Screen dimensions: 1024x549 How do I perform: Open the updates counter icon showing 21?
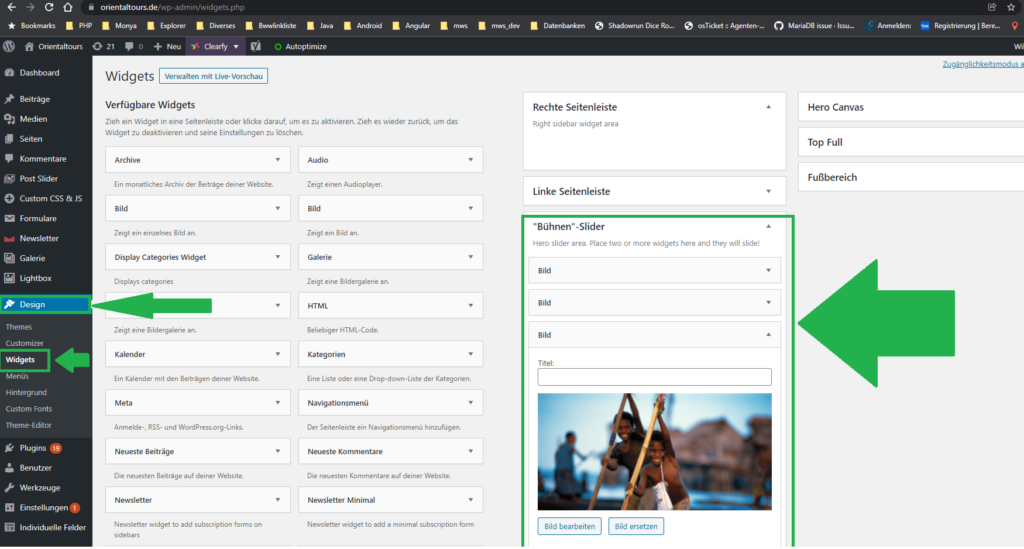click(x=103, y=46)
